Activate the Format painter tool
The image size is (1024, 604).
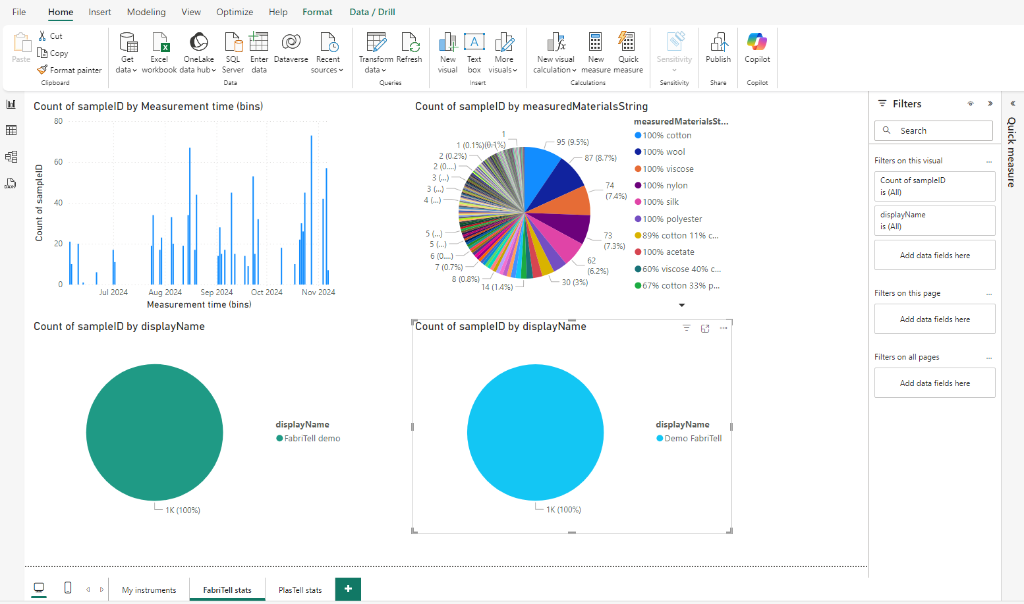click(69, 70)
